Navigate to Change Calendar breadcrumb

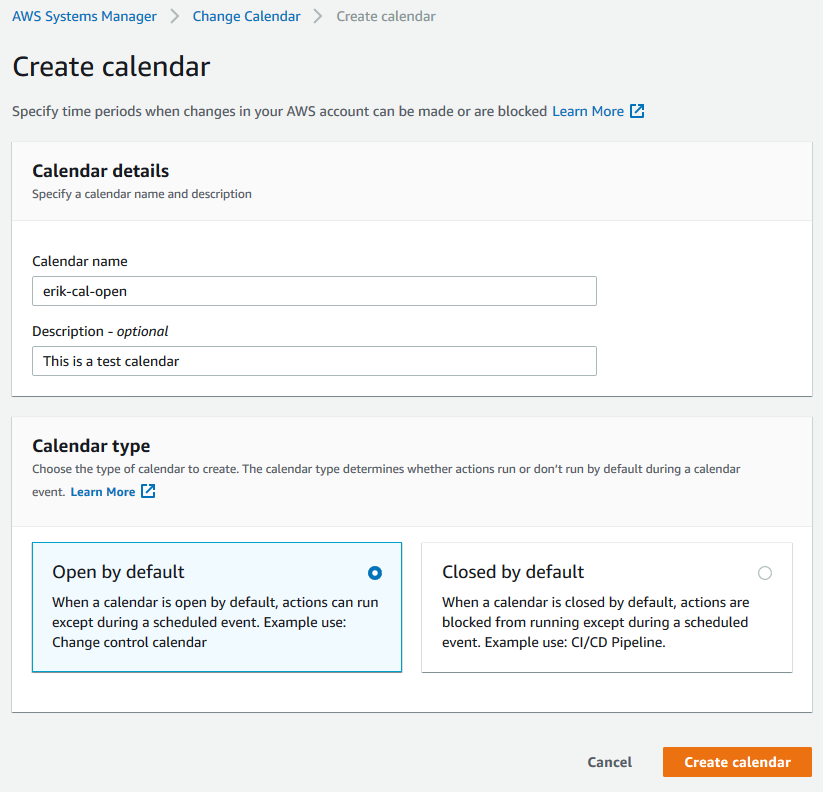pos(247,16)
